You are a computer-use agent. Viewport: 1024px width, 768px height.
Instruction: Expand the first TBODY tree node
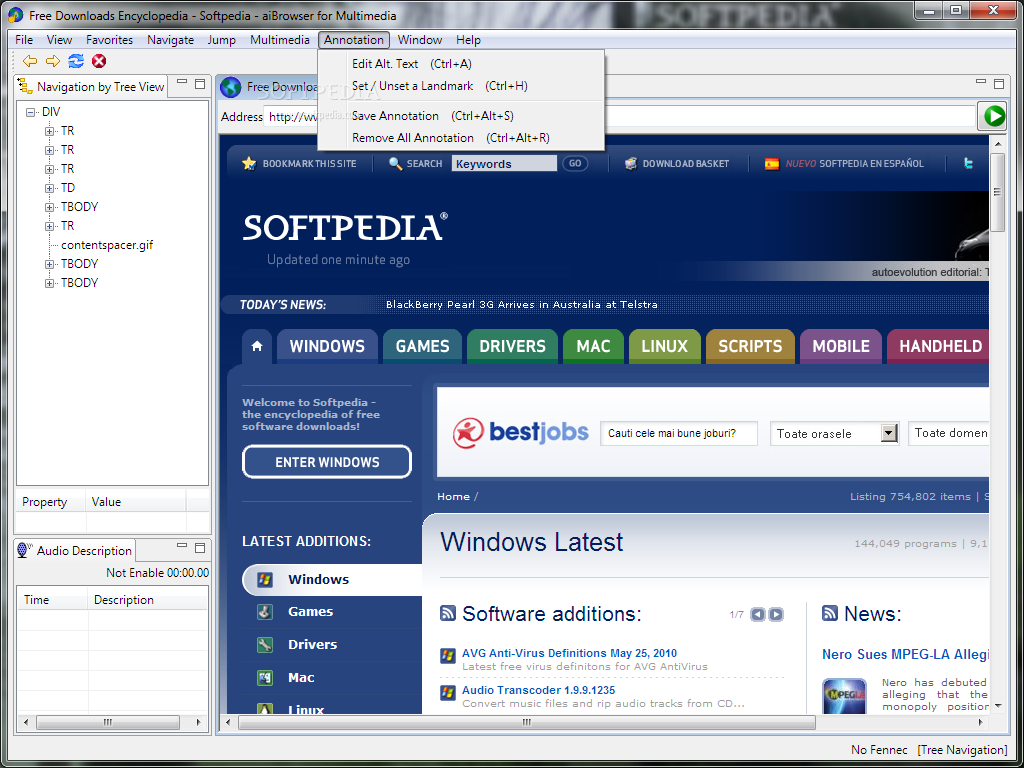coord(49,207)
